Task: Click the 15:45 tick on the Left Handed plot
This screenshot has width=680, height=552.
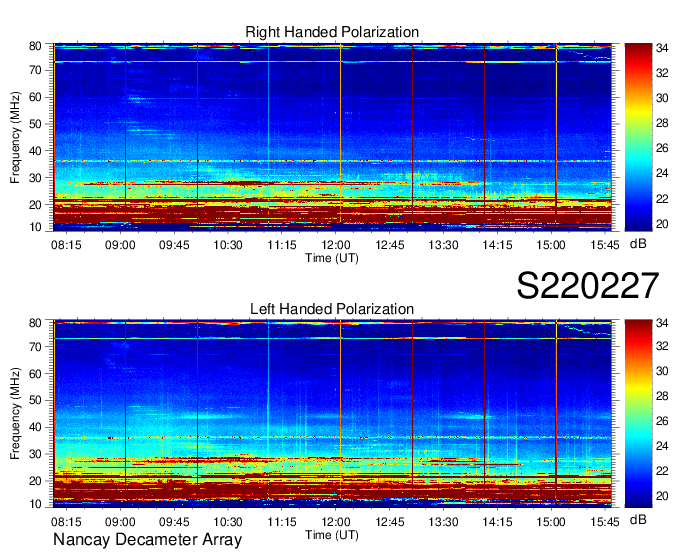Action: pyautogui.click(x=605, y=522)
